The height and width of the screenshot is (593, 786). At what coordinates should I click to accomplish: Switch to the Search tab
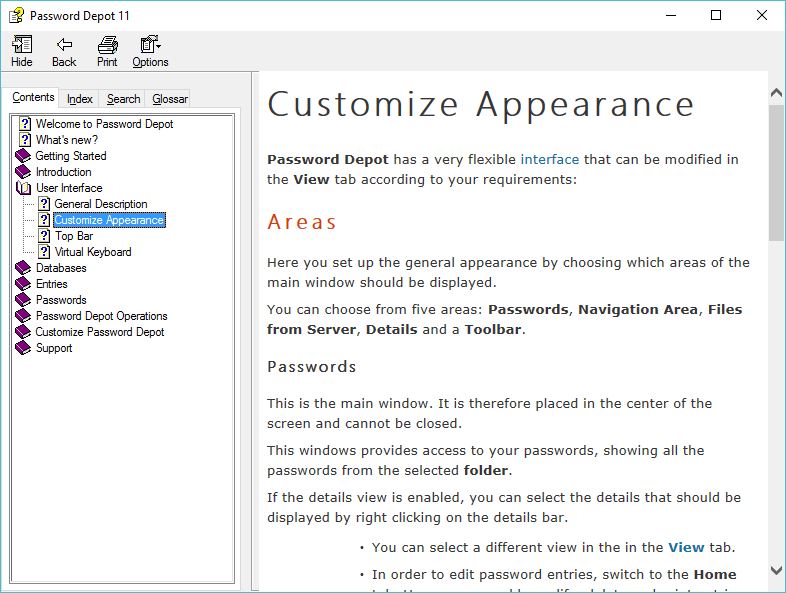coord(123,99)
